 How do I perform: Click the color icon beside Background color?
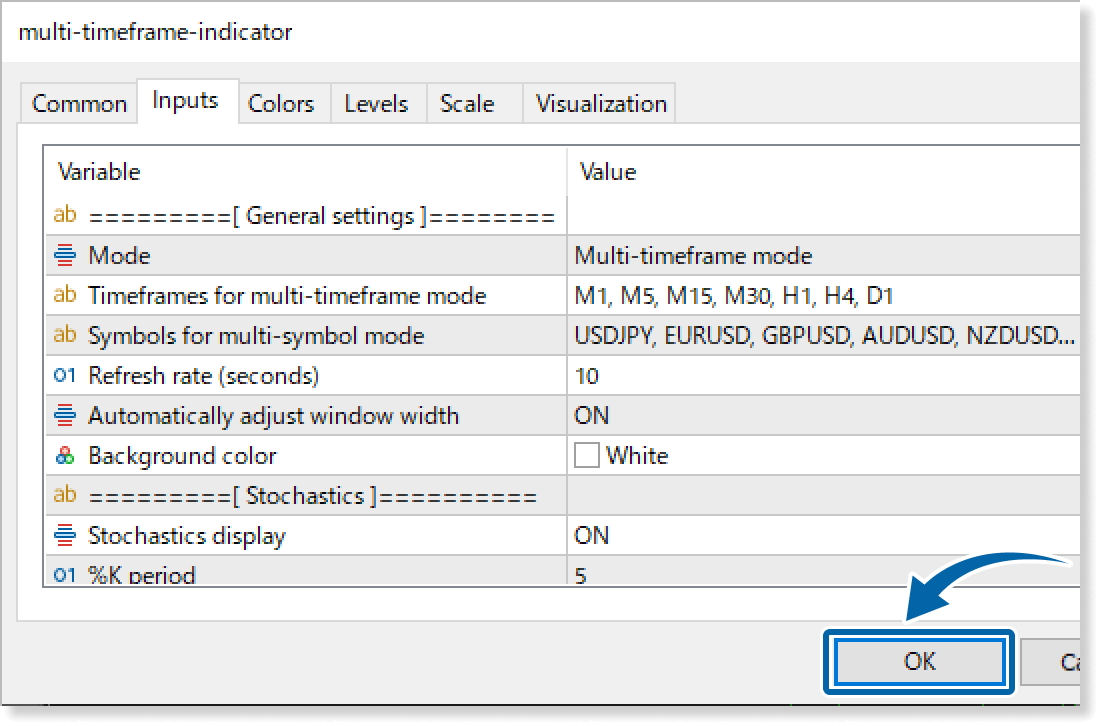[x=65, y=456]
